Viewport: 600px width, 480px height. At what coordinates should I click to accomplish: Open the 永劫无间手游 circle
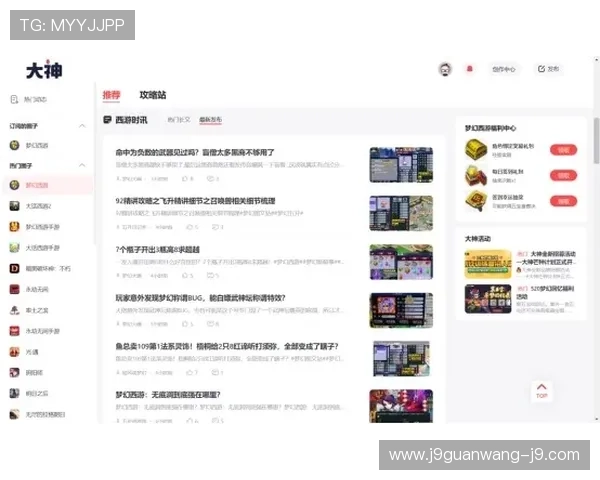[34, 331]
